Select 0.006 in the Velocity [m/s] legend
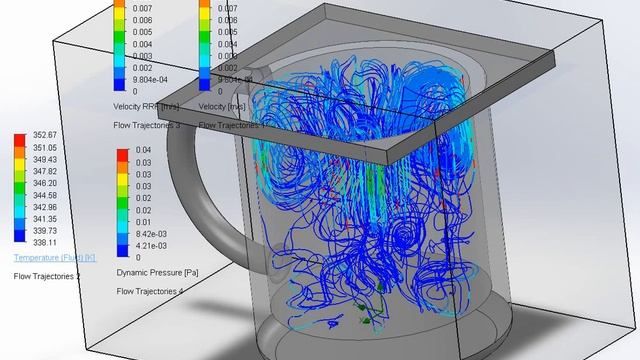 click(x=228, y=20)
